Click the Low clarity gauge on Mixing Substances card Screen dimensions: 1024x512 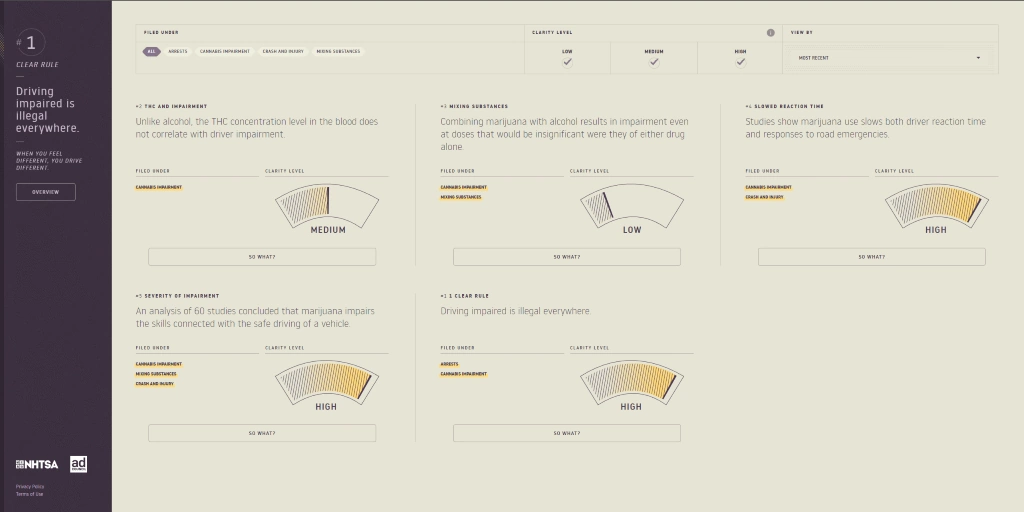(632, 207)
